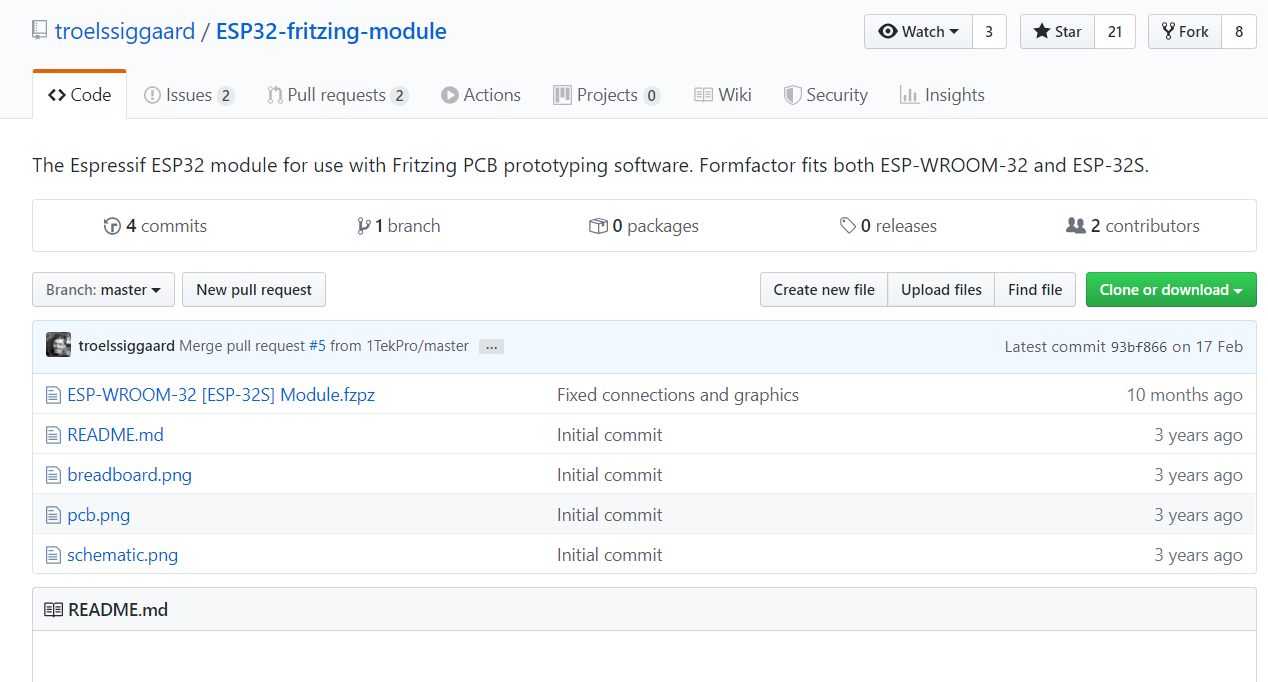Open the Projects tab
Image resolution: width=1268 pixels, height=682 pixels.
(606, 95)
